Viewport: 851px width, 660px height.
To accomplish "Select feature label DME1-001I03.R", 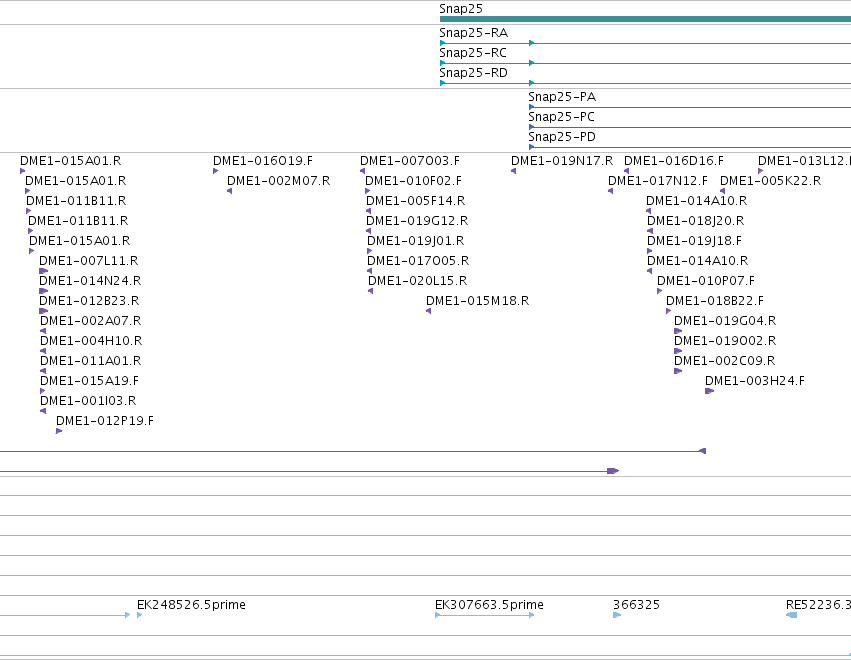I will [x=88, y=401].
